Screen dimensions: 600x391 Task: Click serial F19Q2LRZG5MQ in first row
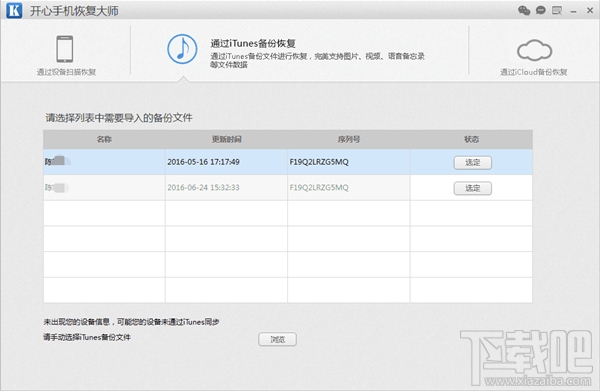point(319,162)
